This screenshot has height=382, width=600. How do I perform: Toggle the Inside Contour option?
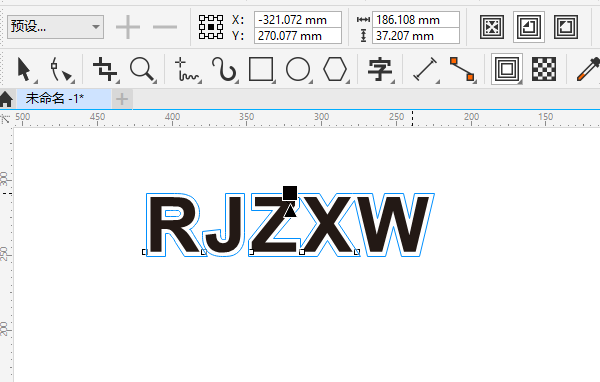(529, 27)
